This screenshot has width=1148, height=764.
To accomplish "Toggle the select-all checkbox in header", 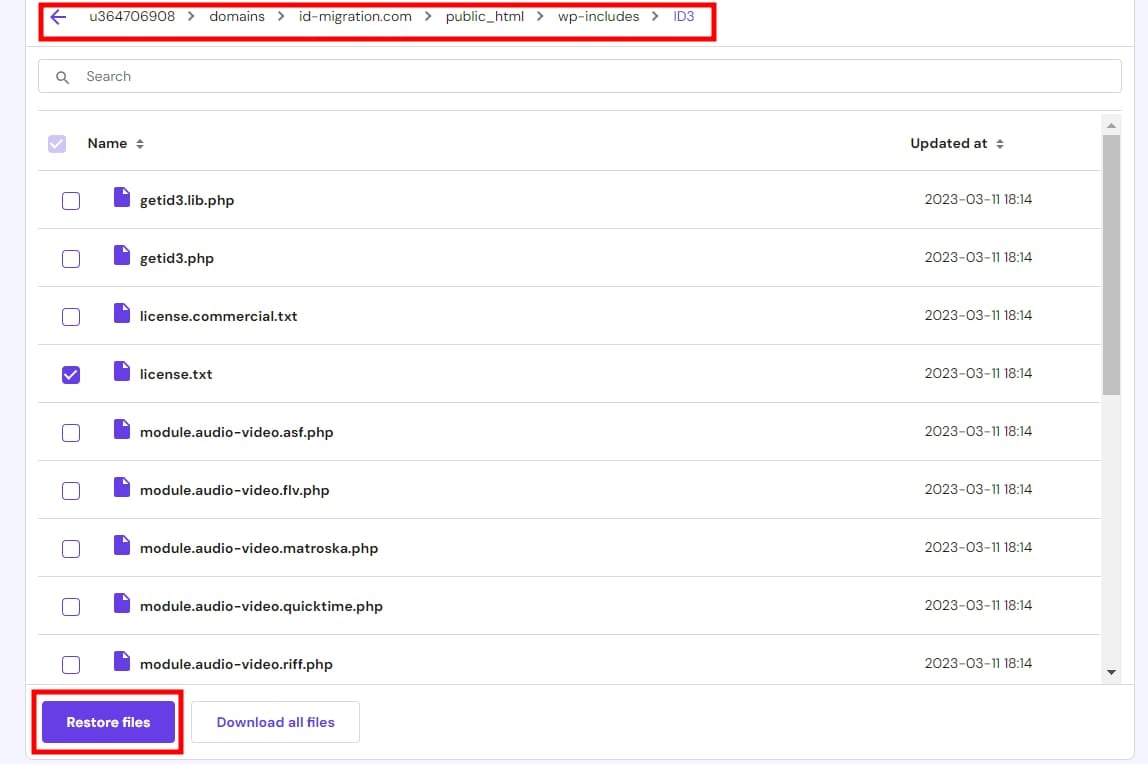I will tap(57, 144).
